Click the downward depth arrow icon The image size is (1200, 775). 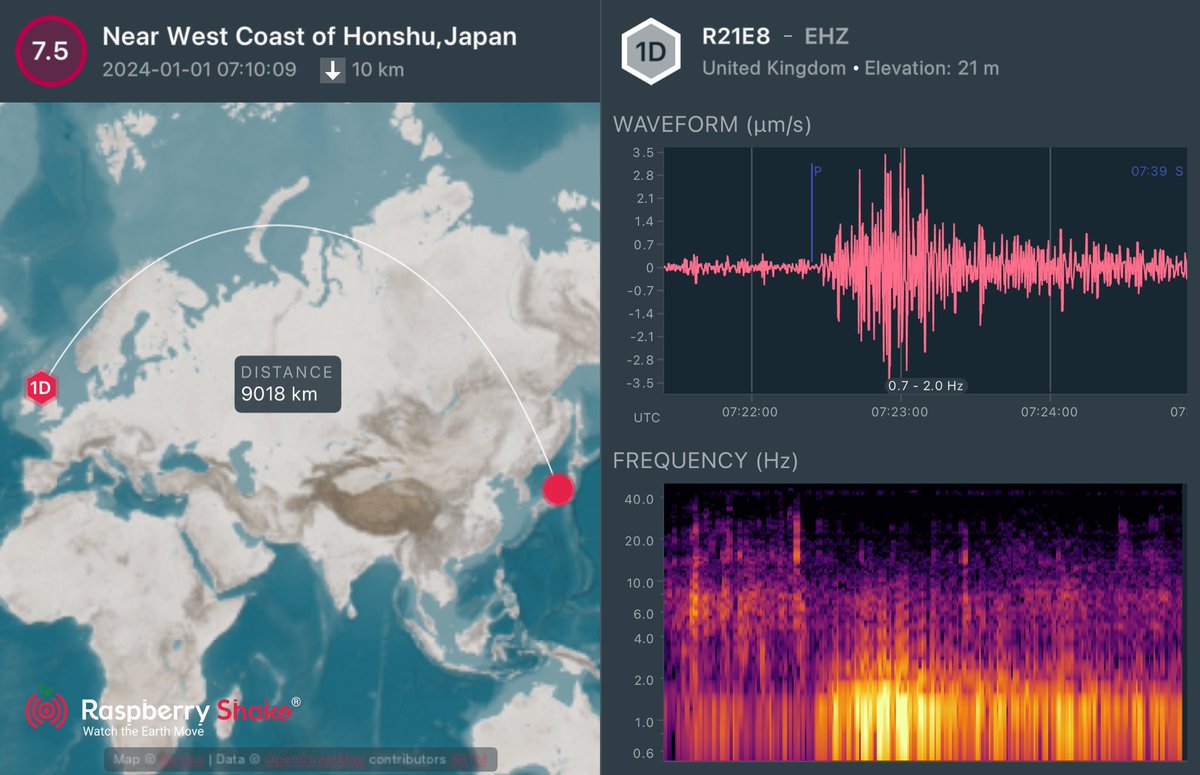coord(333,70)
